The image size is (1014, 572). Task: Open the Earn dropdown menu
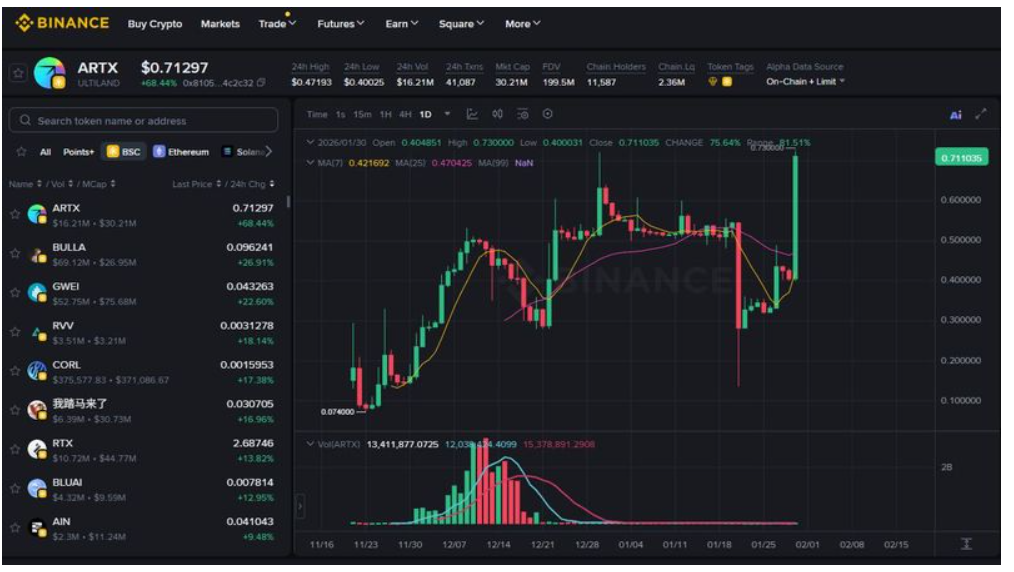[x=402, y=24]
